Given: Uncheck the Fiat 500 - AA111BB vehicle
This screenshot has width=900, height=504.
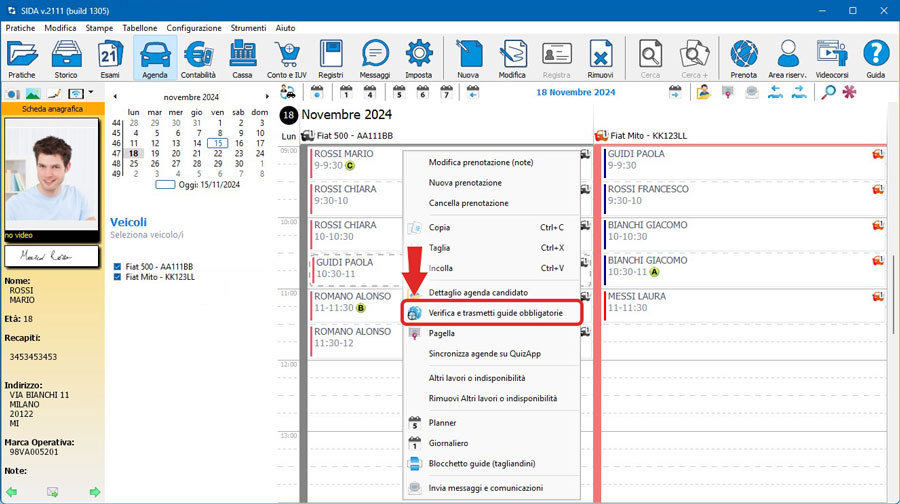Looking at the screenshot, I should point(118,267).
